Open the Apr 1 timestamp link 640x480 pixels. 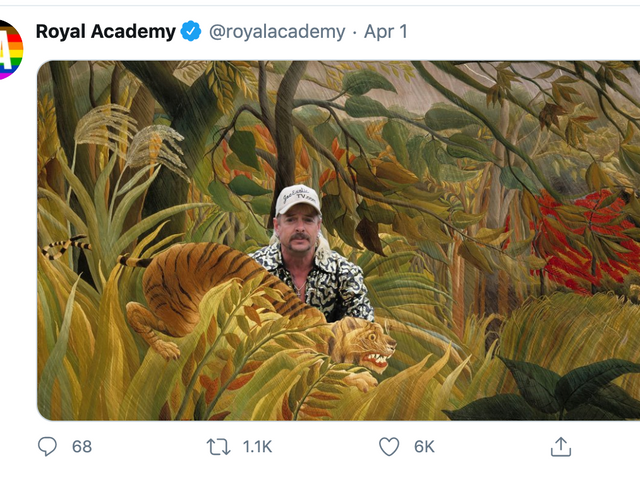click(386, 31)
